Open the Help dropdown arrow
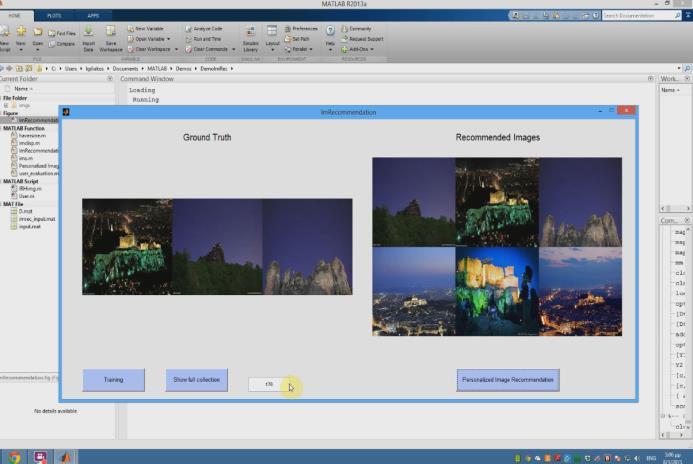Screen dimensions: 693x464 coord(330,50)
